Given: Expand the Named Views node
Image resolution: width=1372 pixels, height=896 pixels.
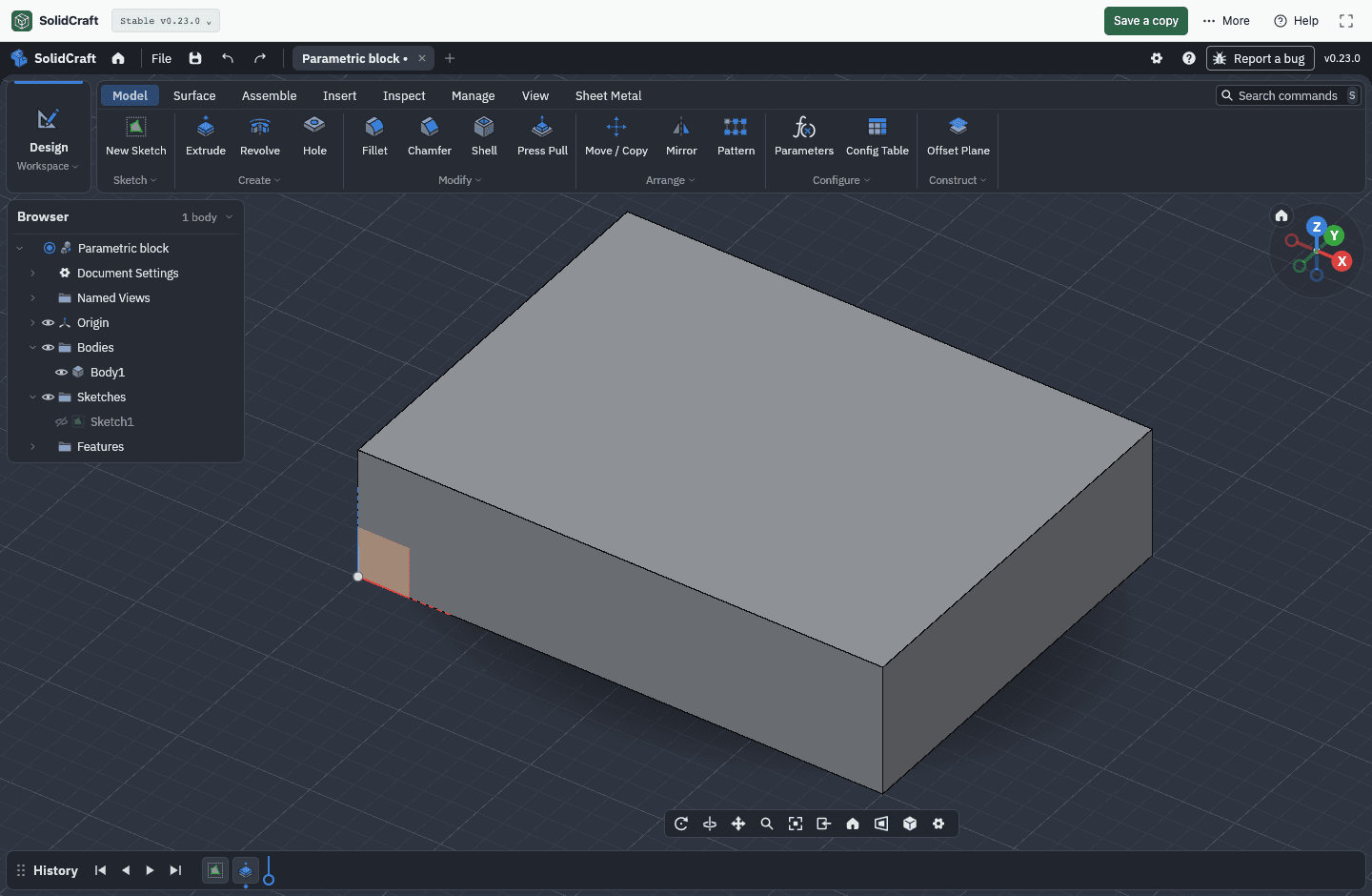Looking at the screenshot, I should click(x=32, y=298).
